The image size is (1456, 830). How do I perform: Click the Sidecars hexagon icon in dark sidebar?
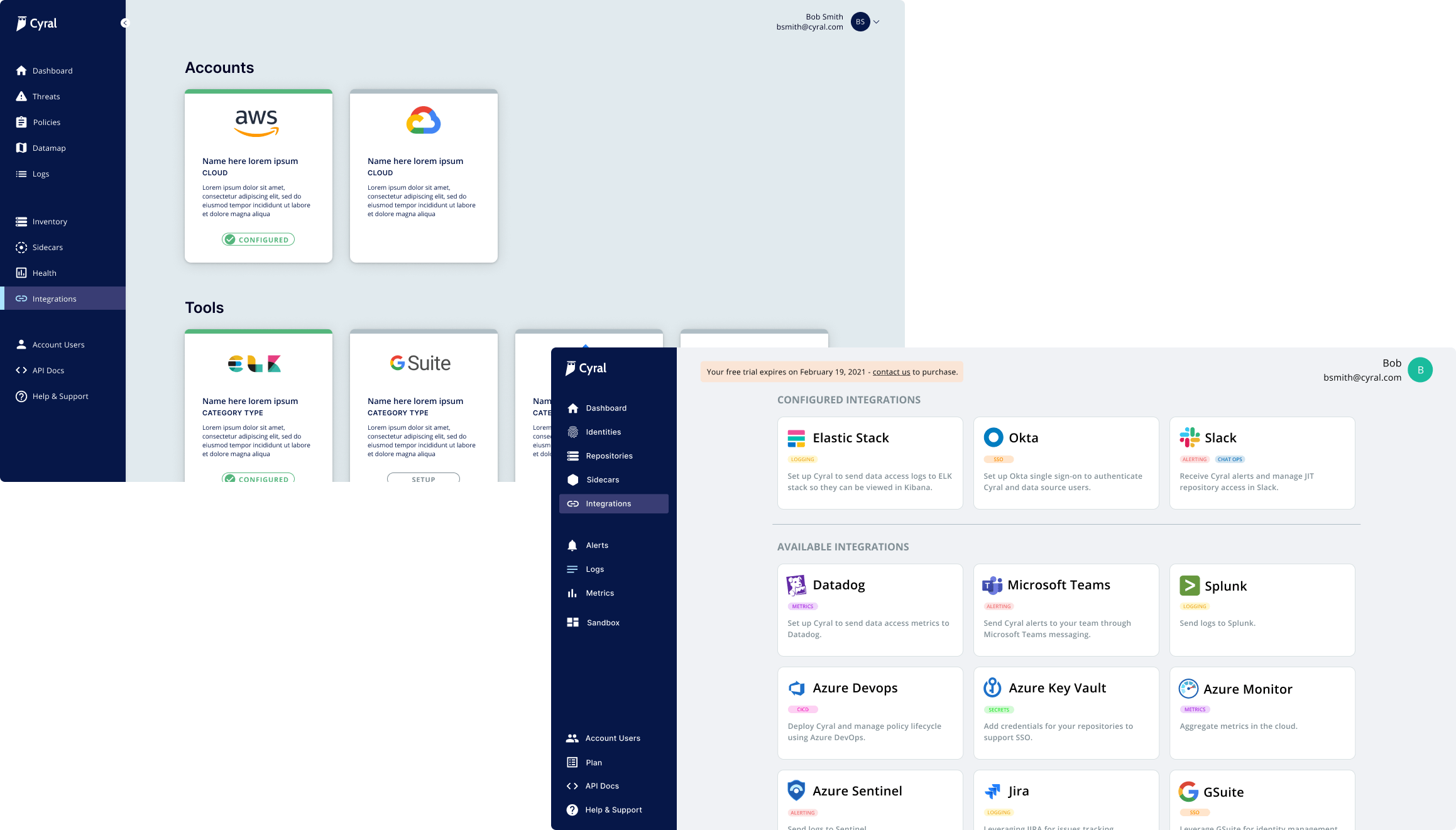coord(572,480)
